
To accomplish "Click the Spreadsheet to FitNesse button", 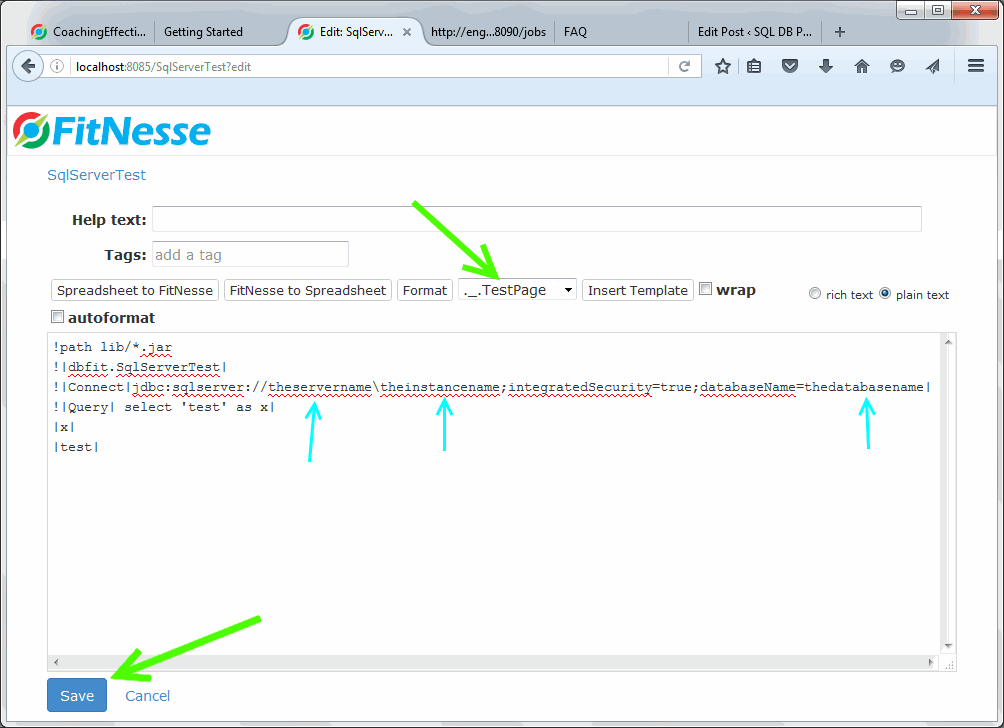I will coord(135,290).
